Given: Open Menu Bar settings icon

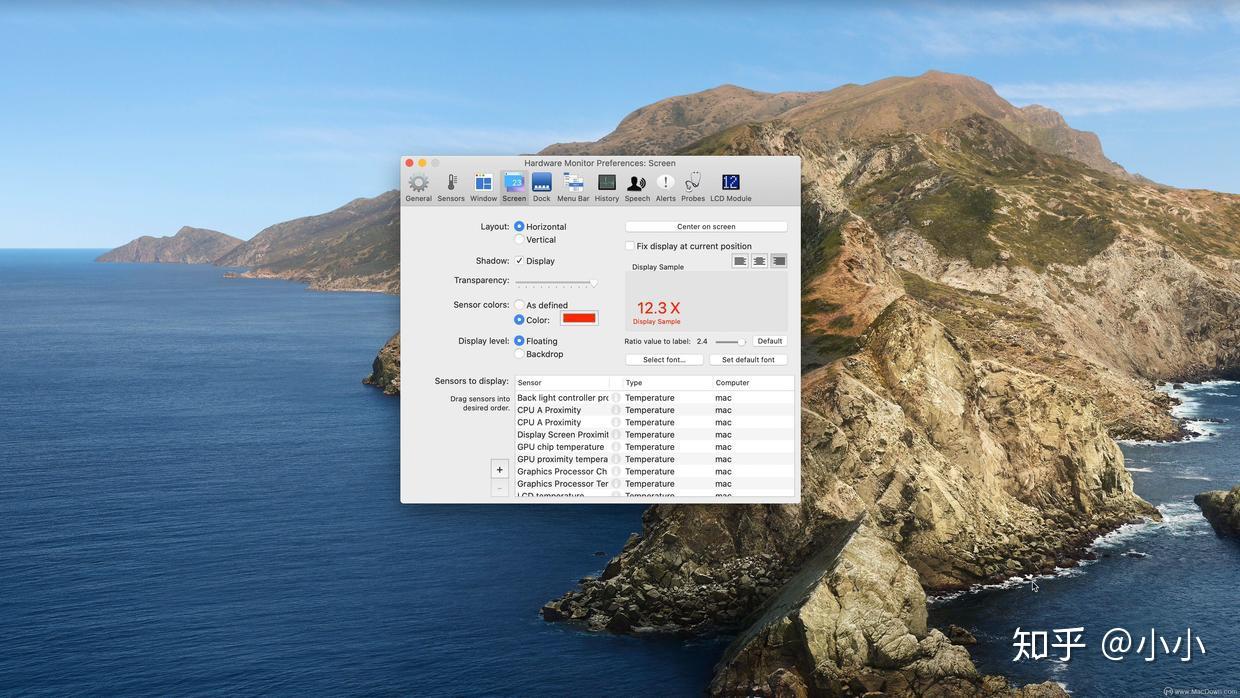Looking at the screenshot, I should click(572, 183).
